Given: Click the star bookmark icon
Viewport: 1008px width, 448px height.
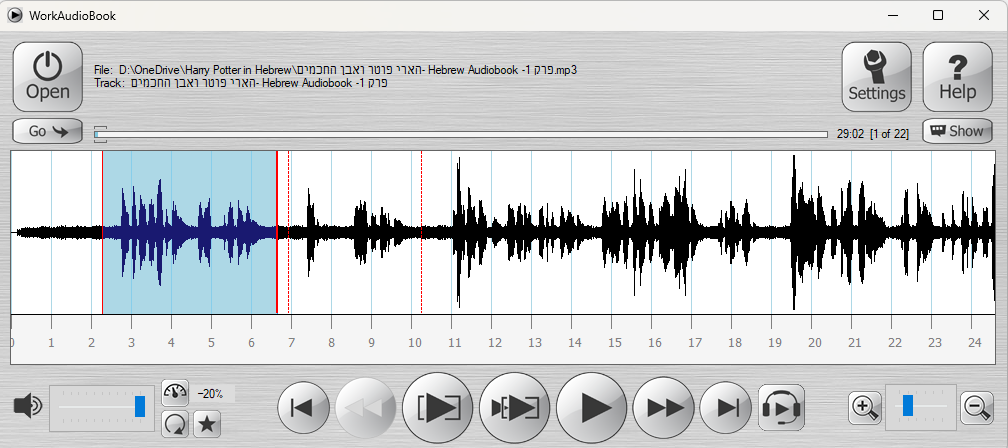Looking at the screenshot, I should [x=207, y=423].
